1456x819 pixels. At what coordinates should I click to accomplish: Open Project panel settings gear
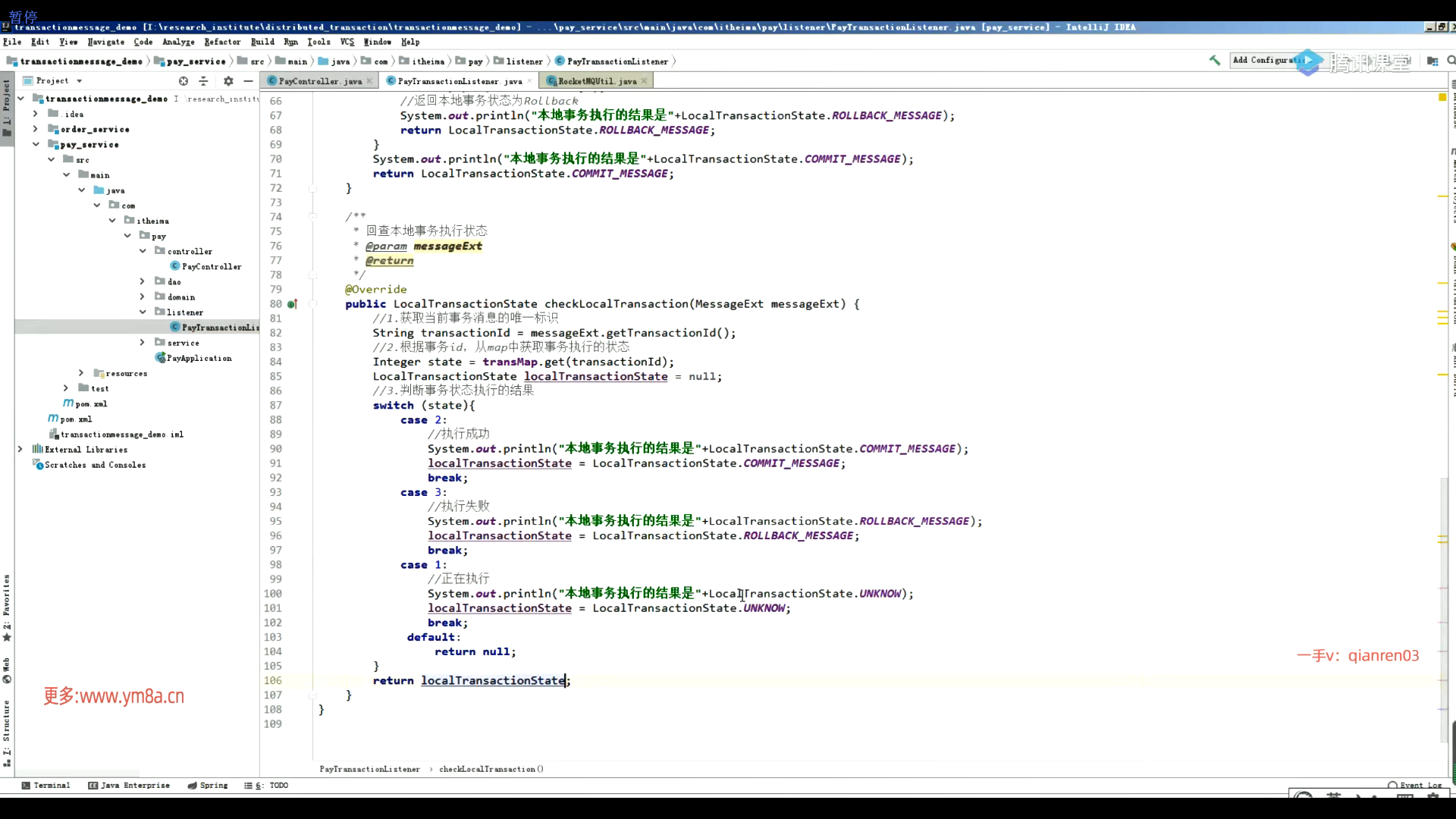228,81
